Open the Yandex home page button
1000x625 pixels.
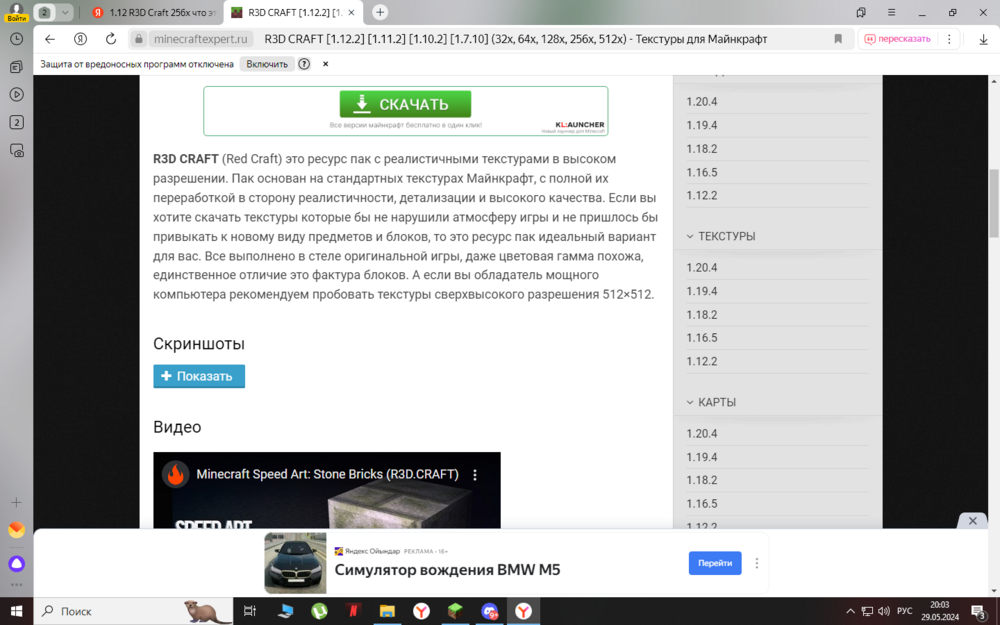(80, 39)
